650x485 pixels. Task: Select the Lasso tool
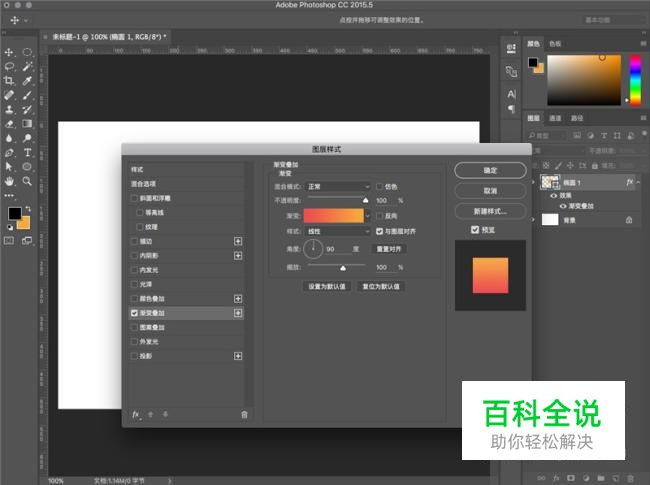pos(9,66)
